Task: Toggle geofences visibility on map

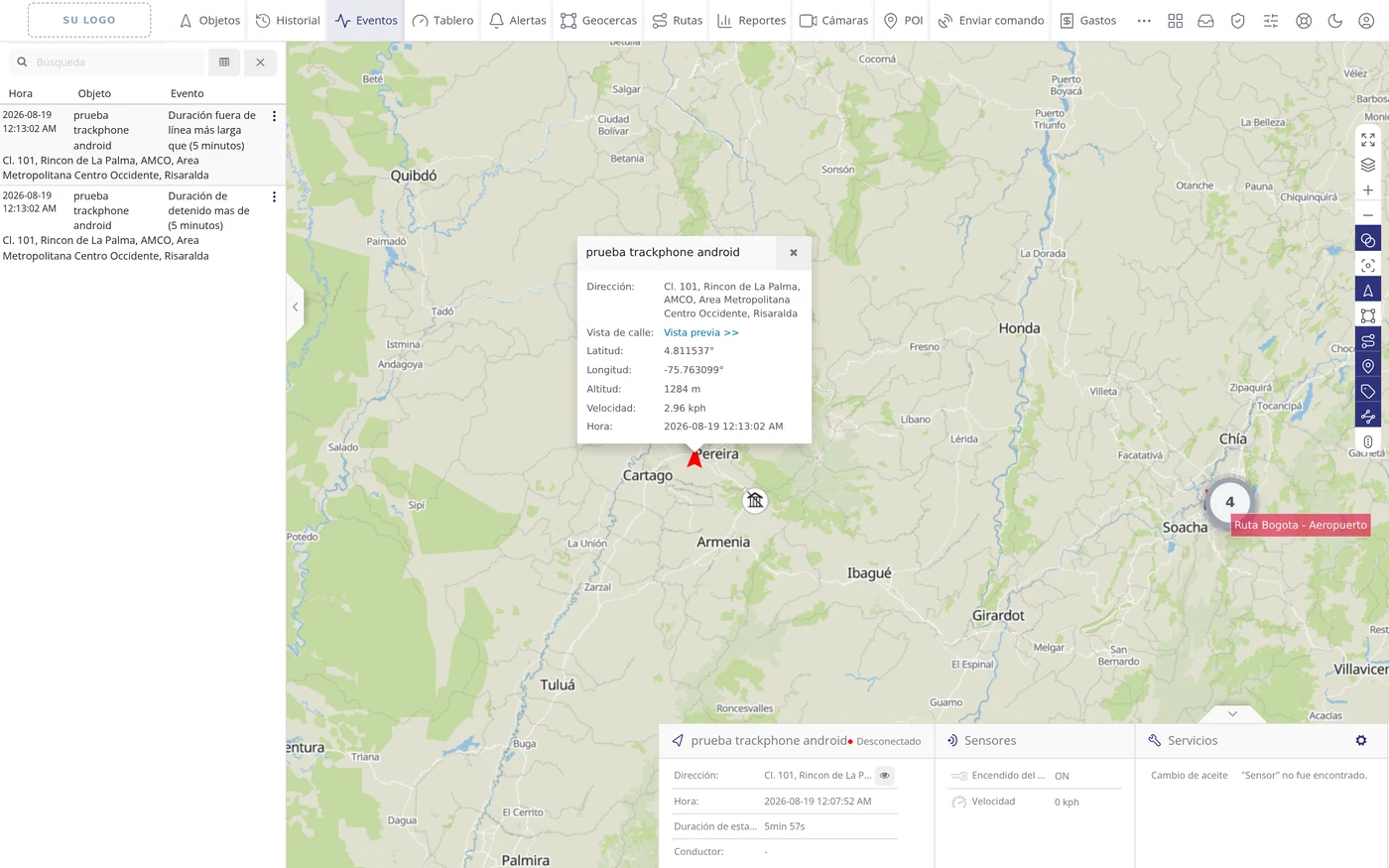Action: click(1368, 315)
